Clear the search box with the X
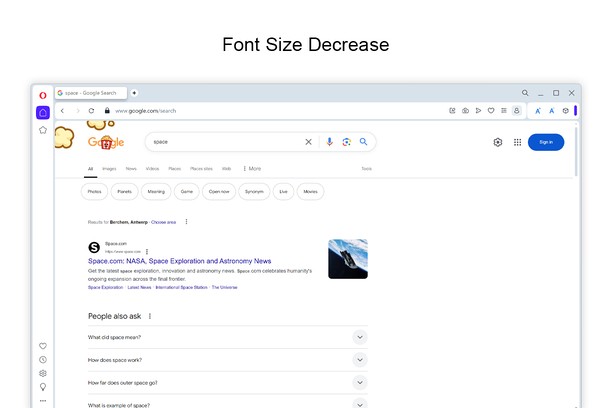 tap(308, 142)
